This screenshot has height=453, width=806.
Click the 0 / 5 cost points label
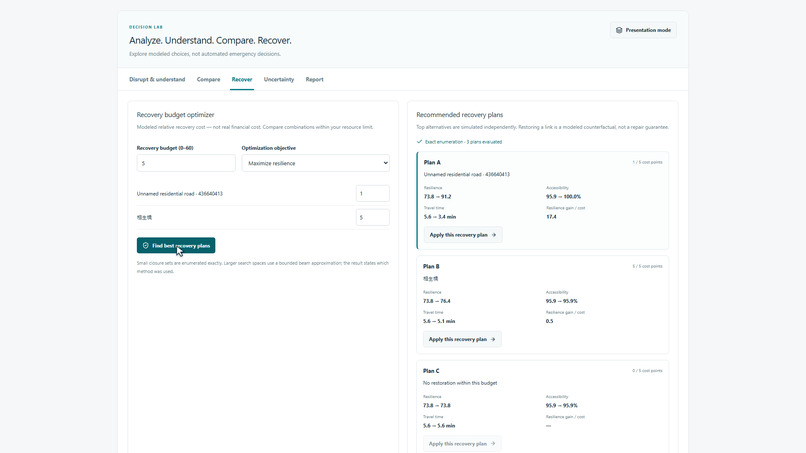647,371
